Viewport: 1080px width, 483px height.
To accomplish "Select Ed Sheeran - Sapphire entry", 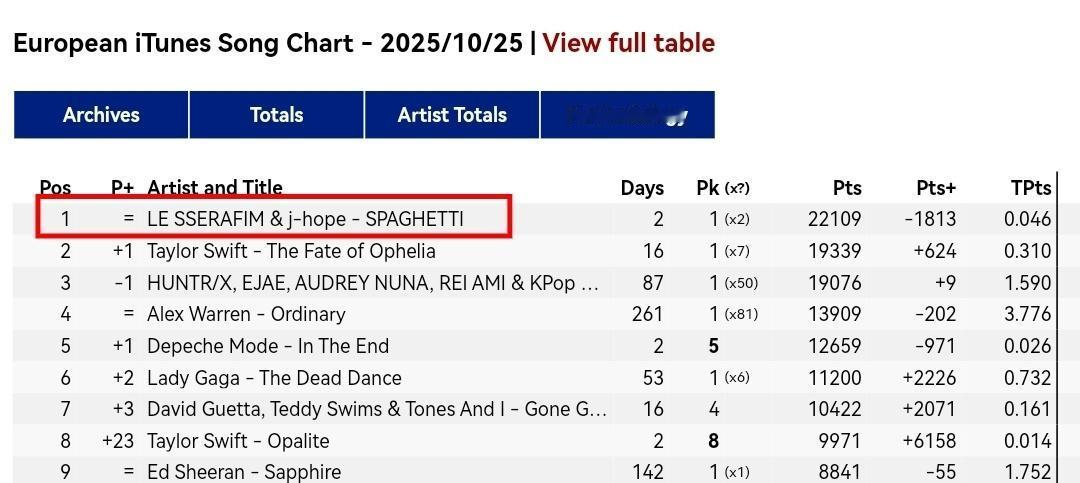I will [x=244, y=472].
